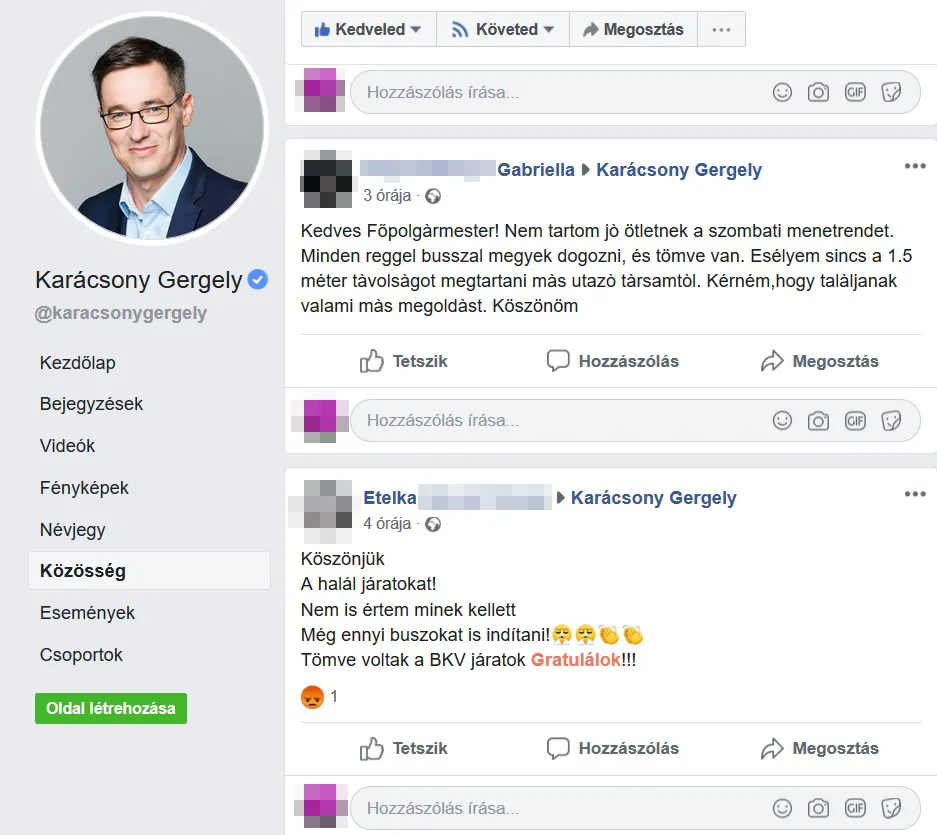Viewport: 937px width, 835px height.
Task: Open the Kedveled dropdown
Action: click(x=369, y=29)
